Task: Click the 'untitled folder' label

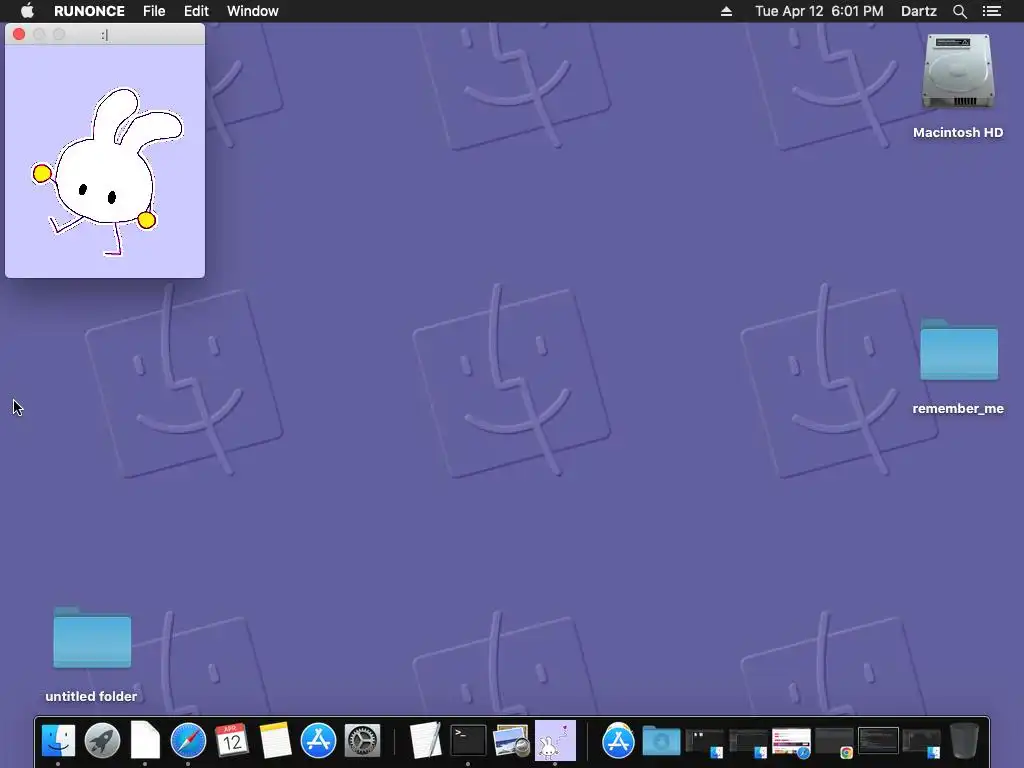Action: [x=91, y=696]
